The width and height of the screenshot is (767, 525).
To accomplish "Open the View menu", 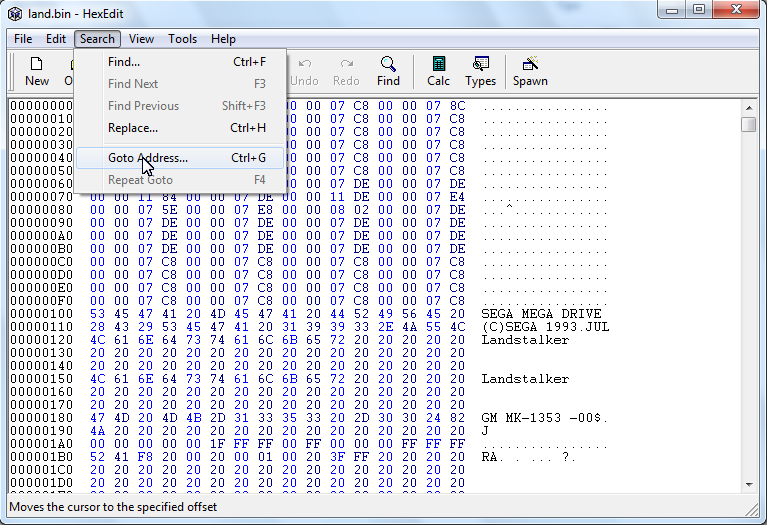I will [141, 39].
